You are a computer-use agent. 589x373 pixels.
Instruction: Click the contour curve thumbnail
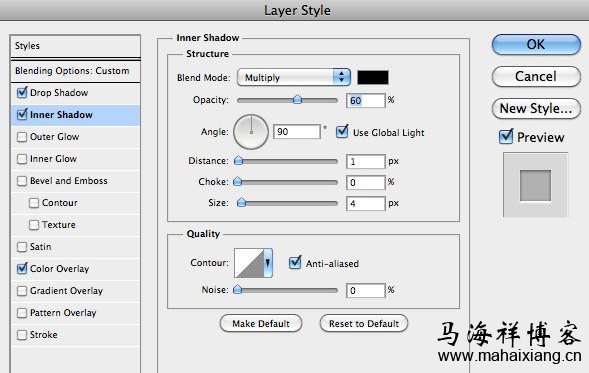[249, 263]
